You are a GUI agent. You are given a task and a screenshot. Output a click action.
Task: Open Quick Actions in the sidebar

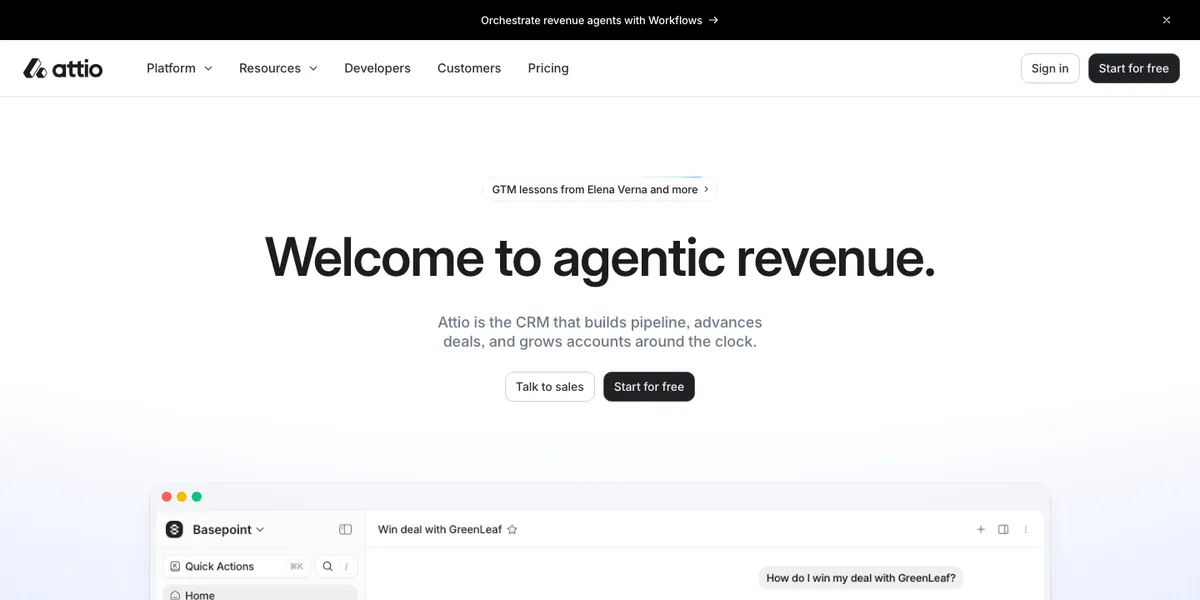coord(237,566)
